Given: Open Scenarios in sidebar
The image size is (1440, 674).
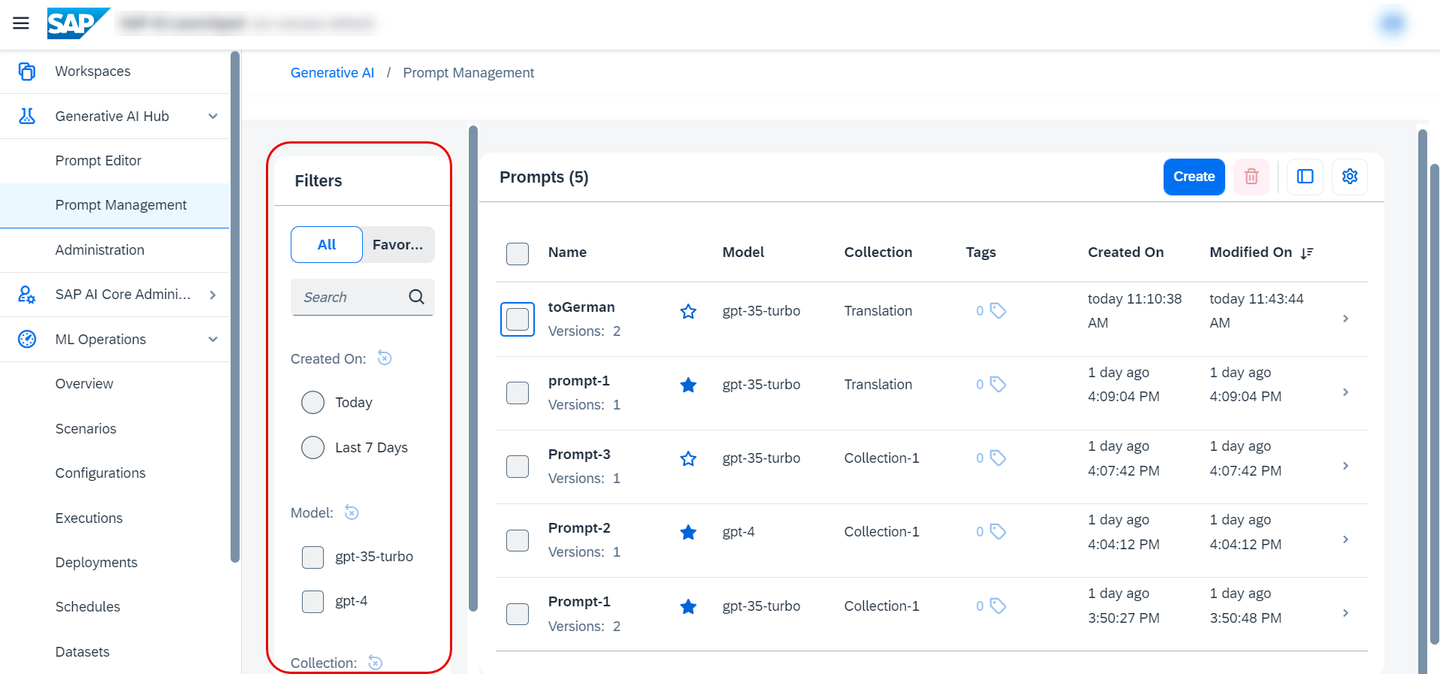Looking at the screenshot, I should click(x=115, y=428).
